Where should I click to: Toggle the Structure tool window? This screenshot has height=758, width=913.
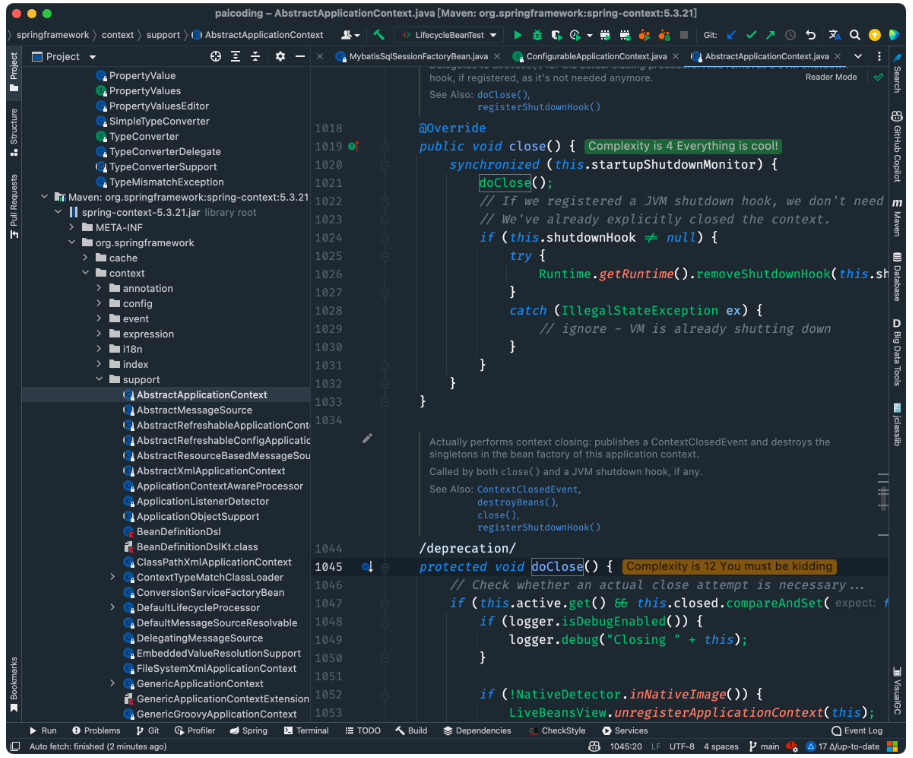(x=14, y=132)
